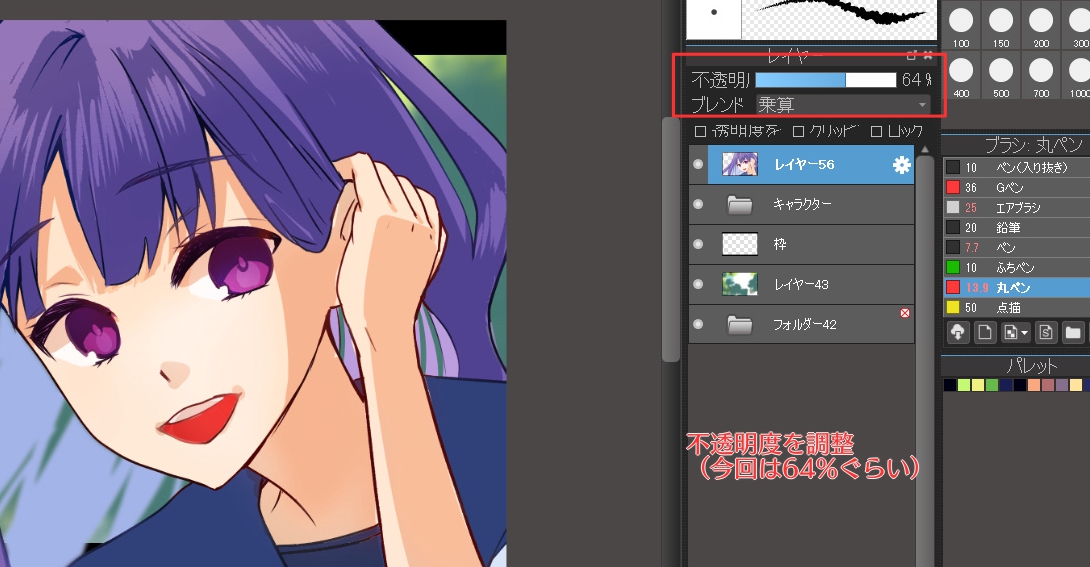The width and height of the screenshot is (1090, 567).
Task: Pick the pale yellow palette swatch
Action: pyautogui.click(x=1076, y=385)
